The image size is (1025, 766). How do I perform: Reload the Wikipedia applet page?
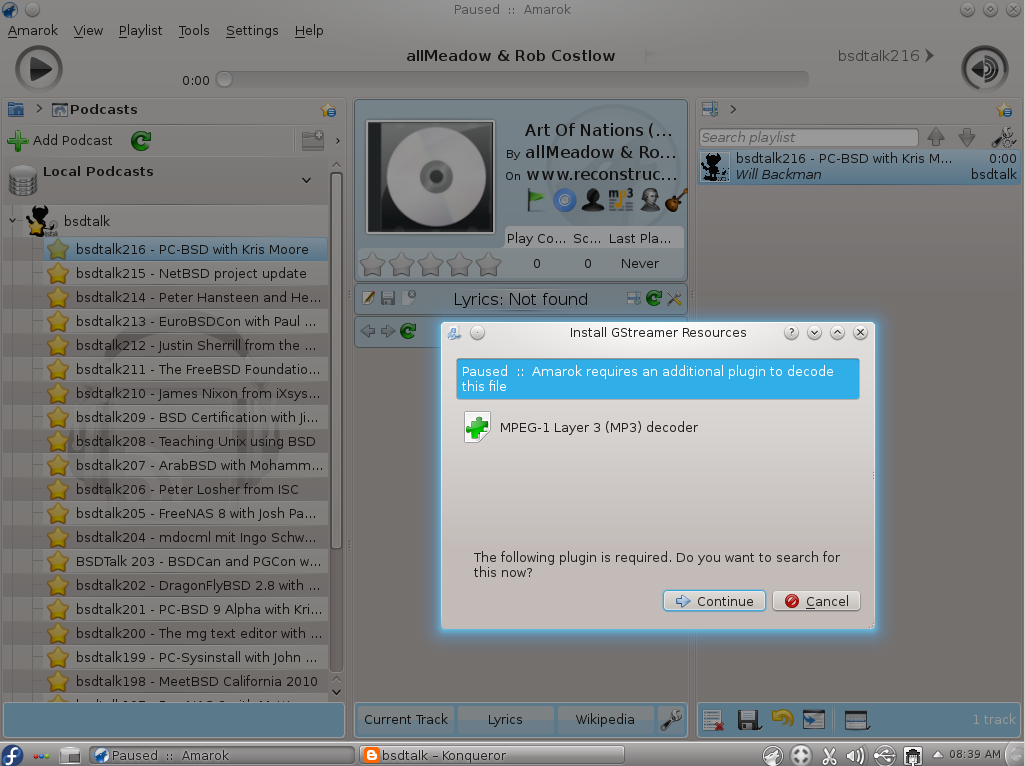click(x=408, y=331)
